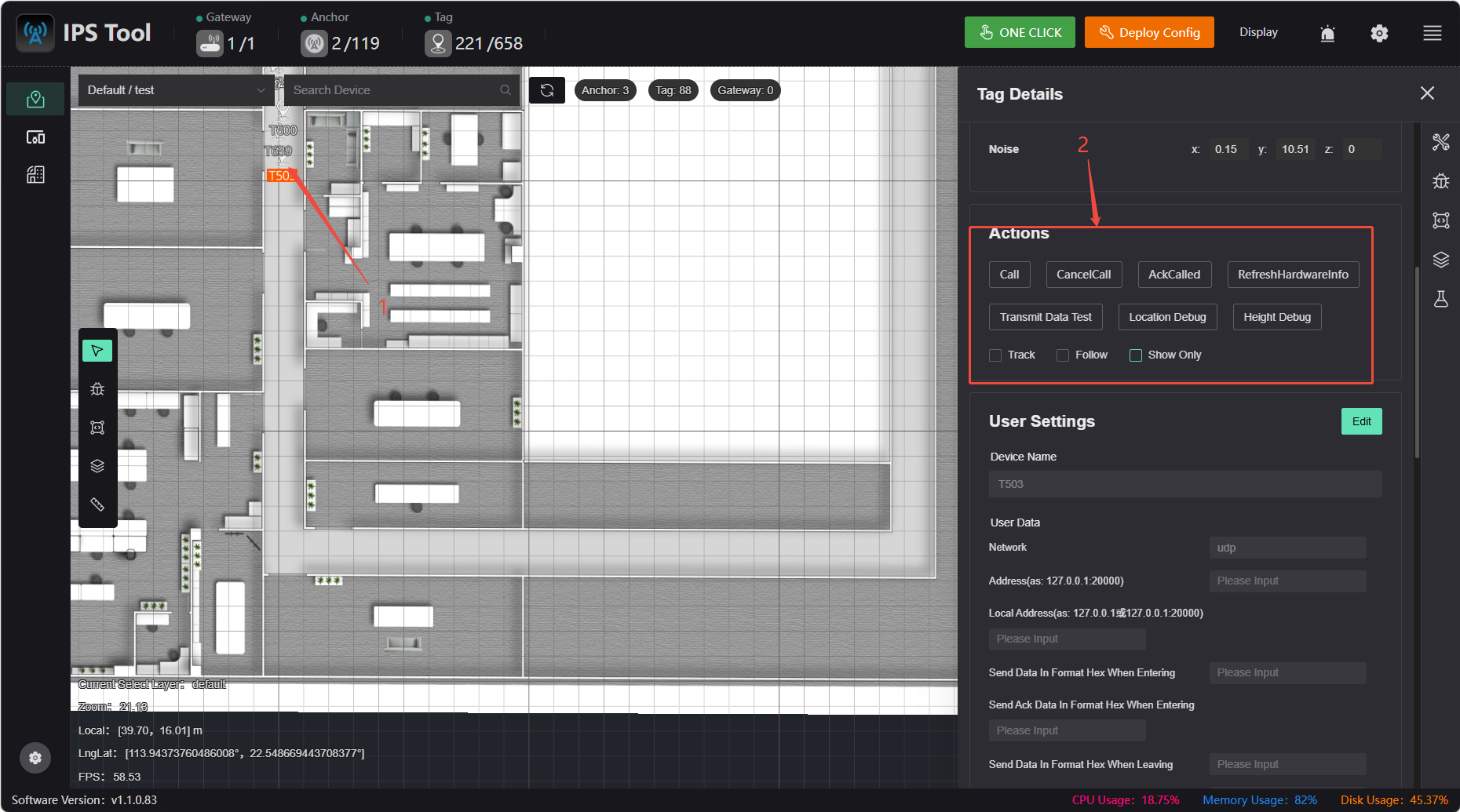Open the building sidebar icon
This screenshot has height=812, width=1460.
click(35, 175)
